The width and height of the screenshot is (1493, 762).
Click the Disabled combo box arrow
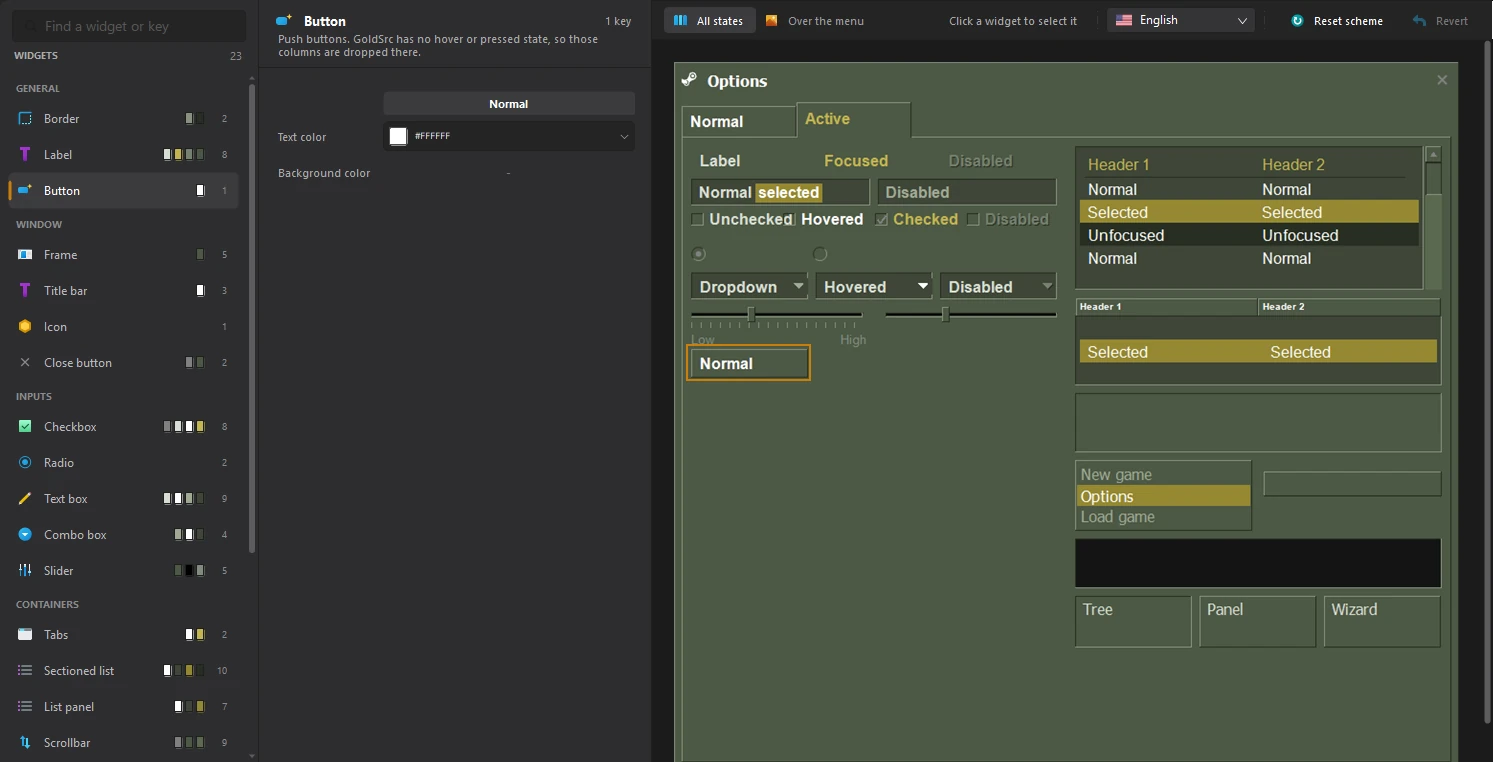(x=1047, y=286)
